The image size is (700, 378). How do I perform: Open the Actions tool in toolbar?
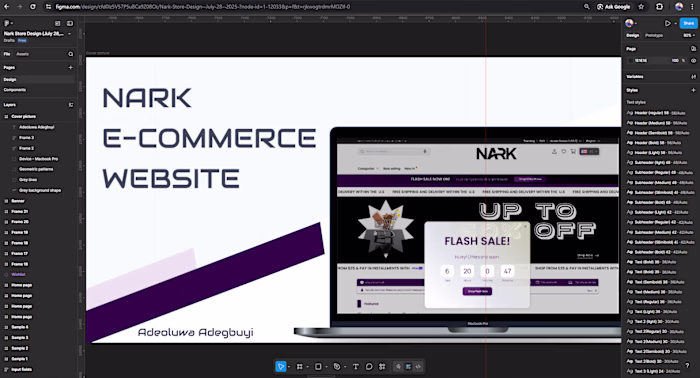(382, 366)
